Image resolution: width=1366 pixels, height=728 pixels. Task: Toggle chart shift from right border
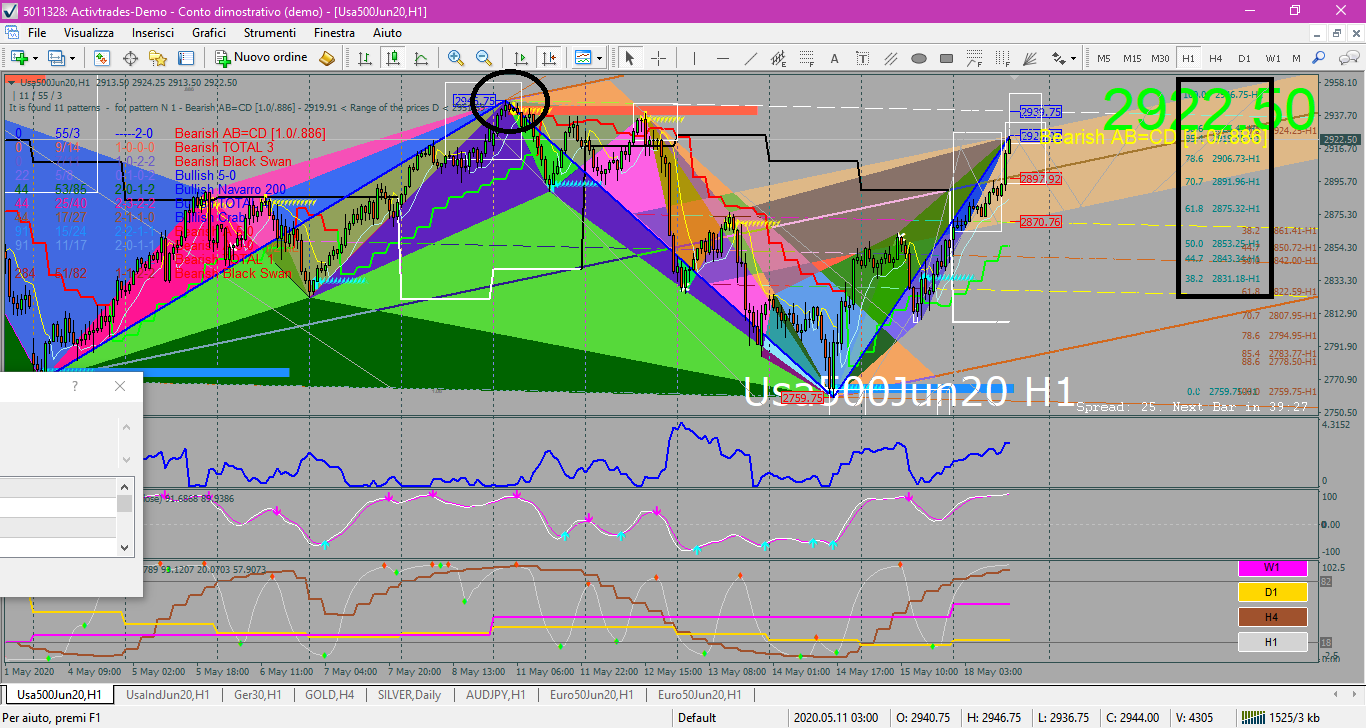(548, 58)
